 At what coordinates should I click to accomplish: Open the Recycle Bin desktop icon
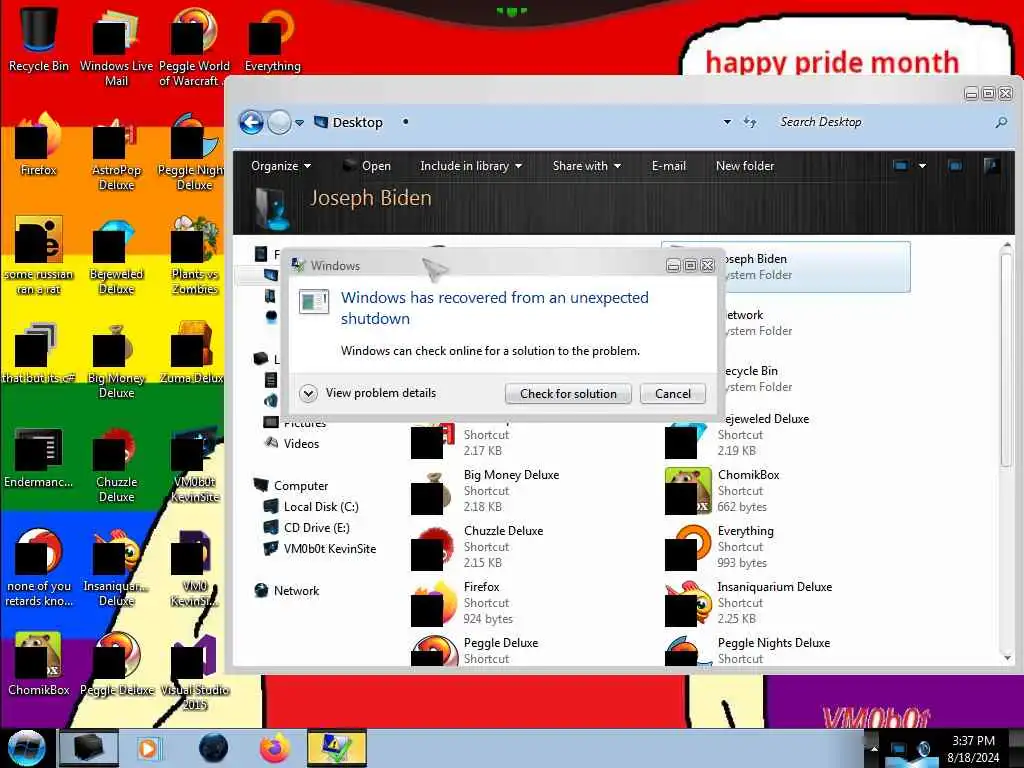(x=38, y=39)
